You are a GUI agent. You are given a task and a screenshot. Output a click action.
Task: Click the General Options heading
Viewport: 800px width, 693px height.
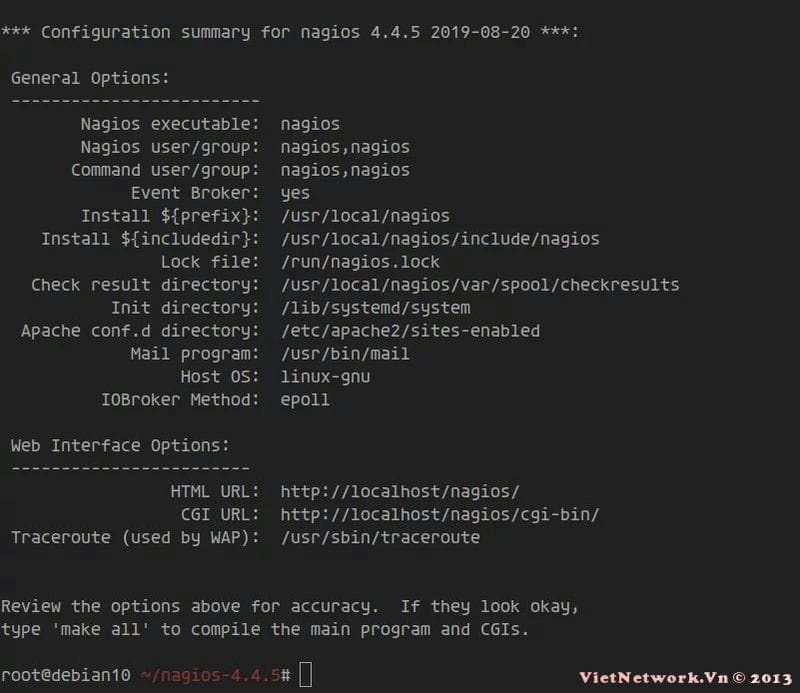(90, 78)
